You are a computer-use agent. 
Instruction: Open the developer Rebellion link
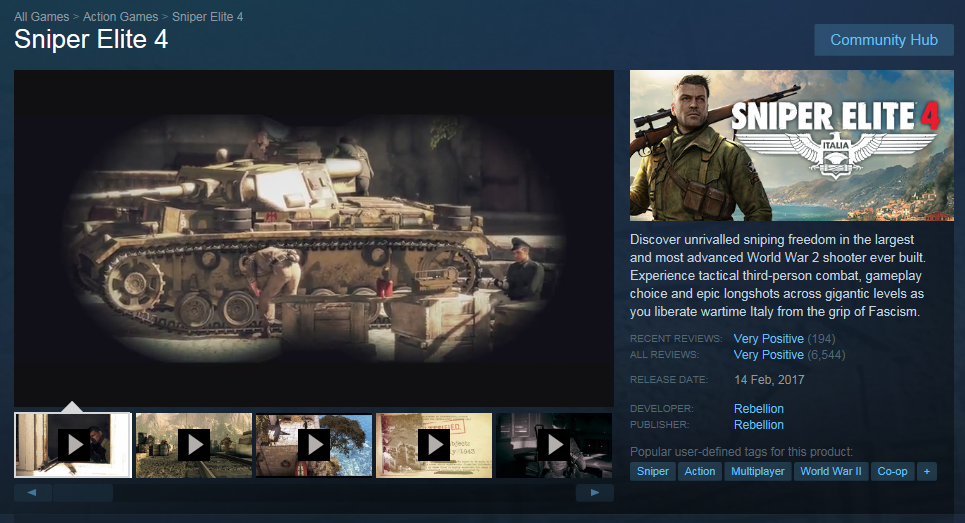(759, 409)
